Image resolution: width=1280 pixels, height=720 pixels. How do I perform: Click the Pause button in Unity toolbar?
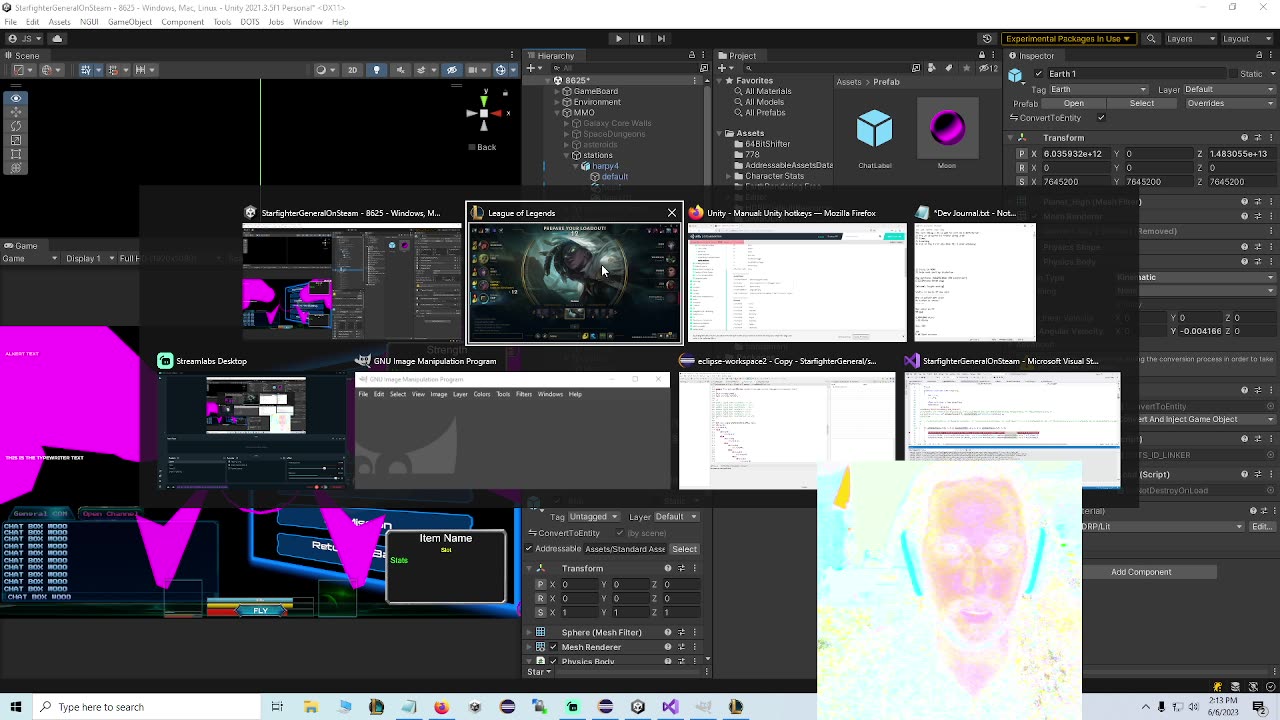point(640,39)
